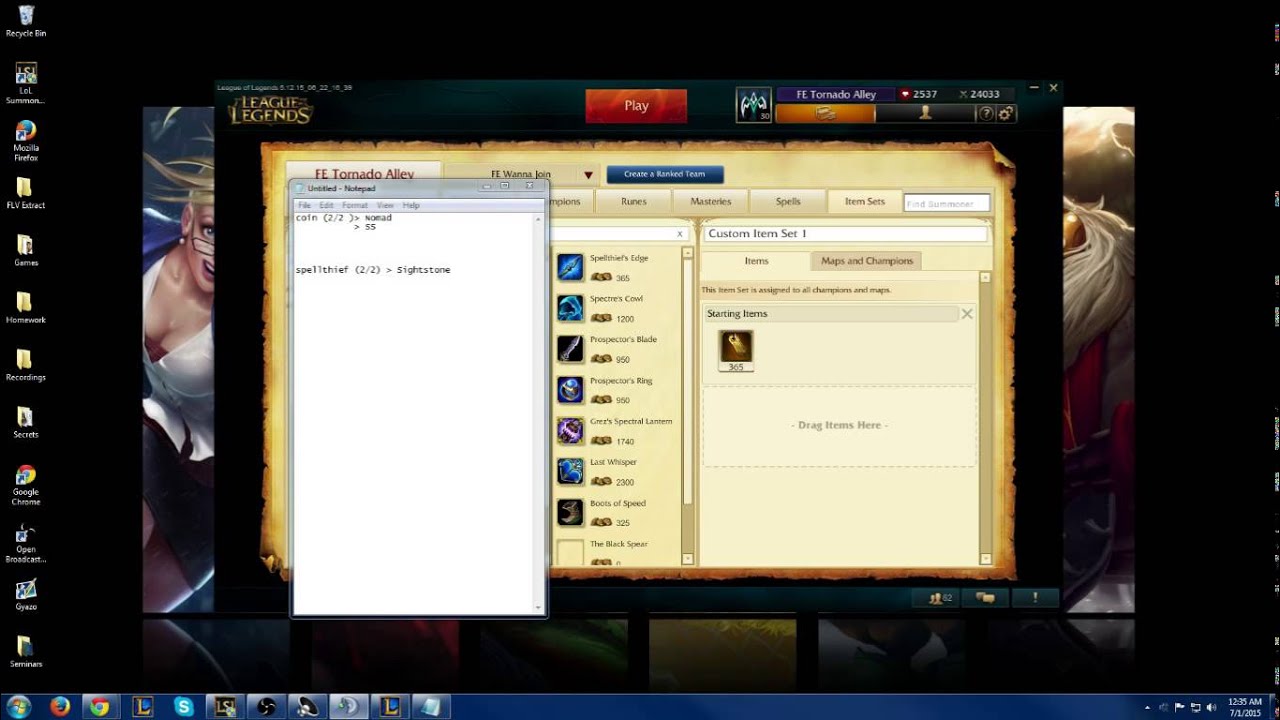Select the Prospector's Ring item icon
Image resolution: width=1280 pixels, height=720 pixels.
(570, 390)
